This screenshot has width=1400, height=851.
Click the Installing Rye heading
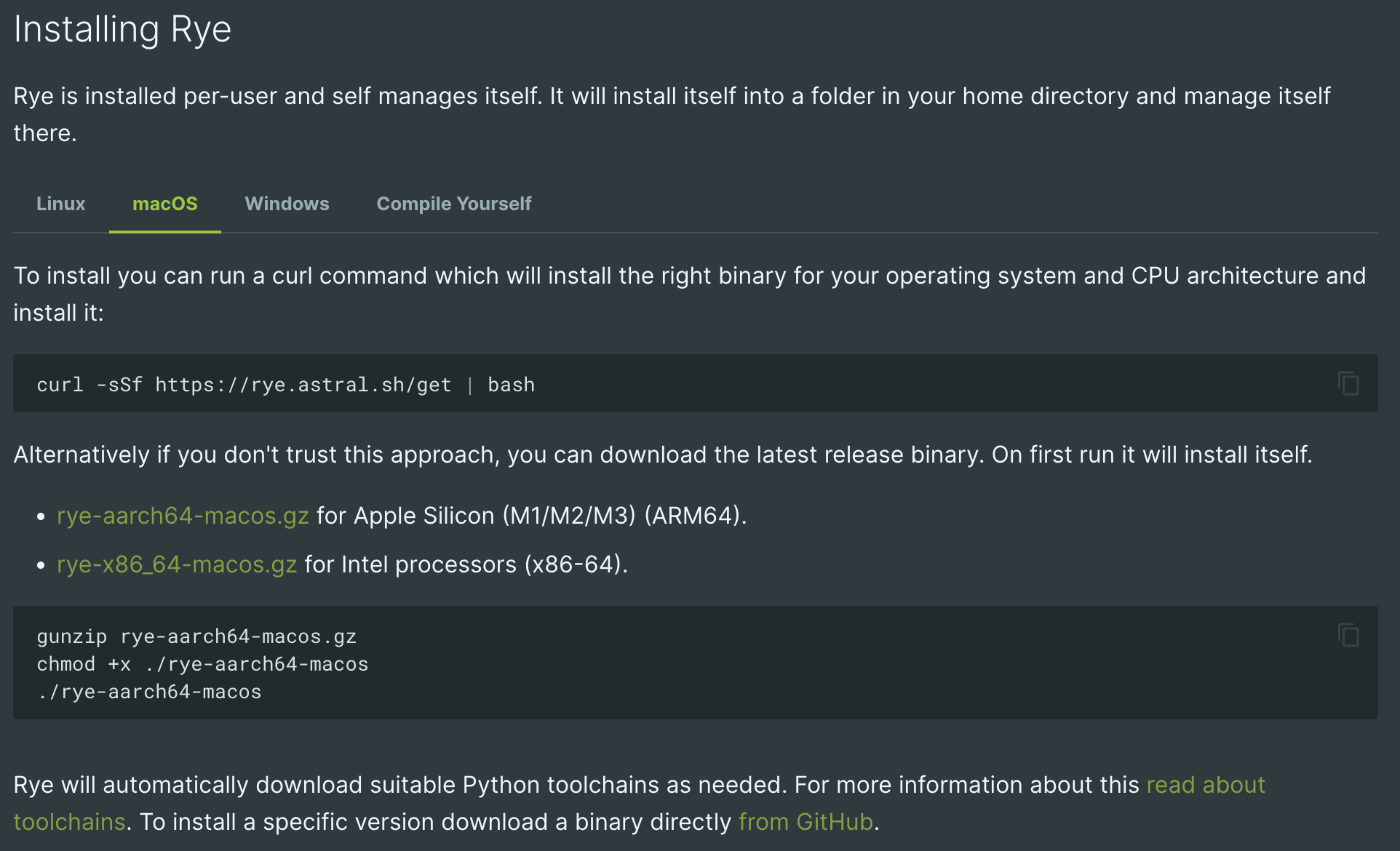[x=122, y=30]
